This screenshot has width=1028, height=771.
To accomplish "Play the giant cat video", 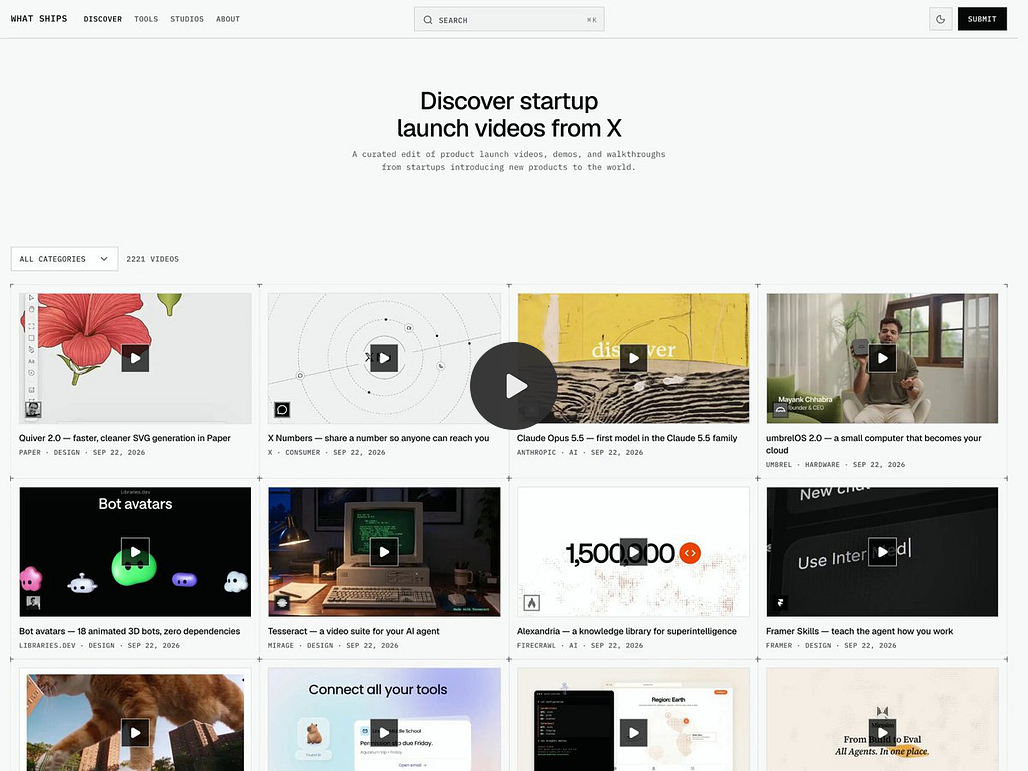I will [135, 732].
